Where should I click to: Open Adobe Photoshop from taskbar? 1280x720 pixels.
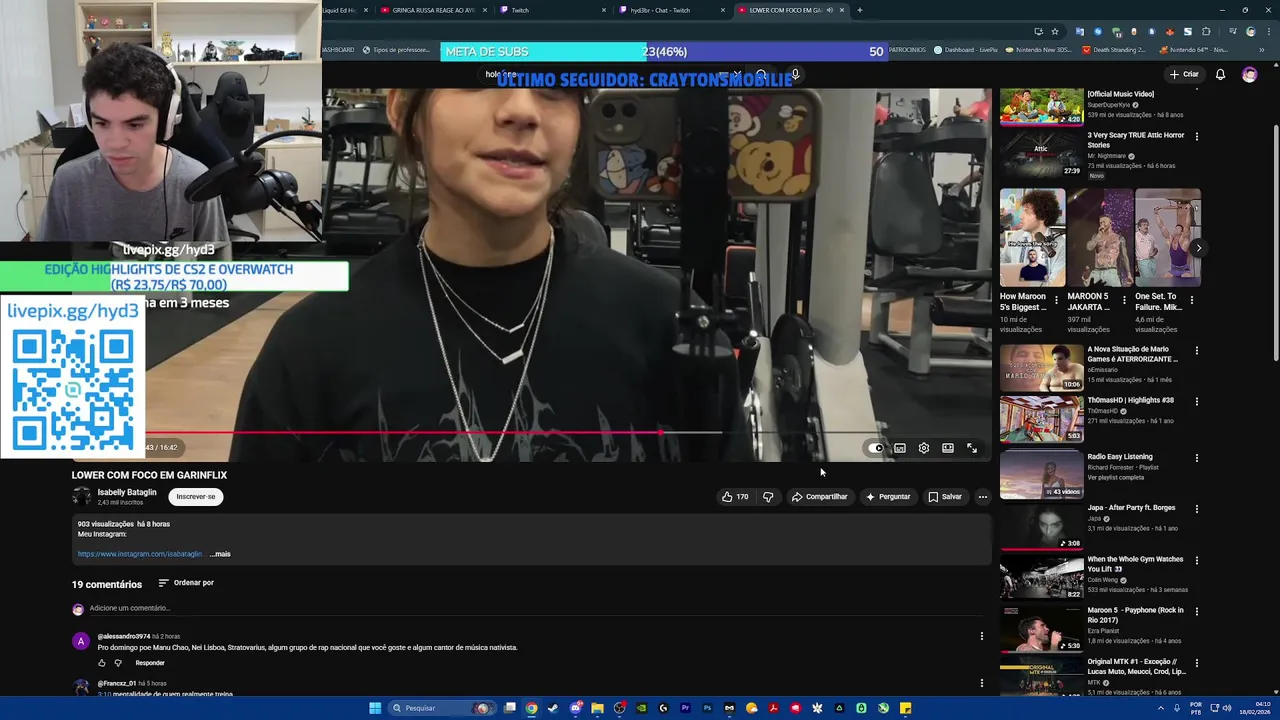click(x=707, y=708)
